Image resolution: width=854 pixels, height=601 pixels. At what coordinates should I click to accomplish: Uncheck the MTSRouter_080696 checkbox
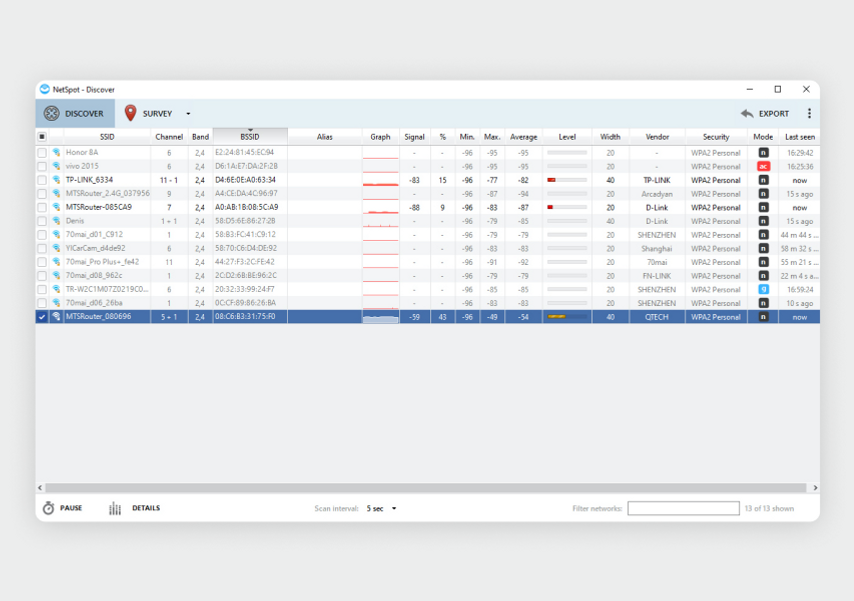tap(42, 317)
